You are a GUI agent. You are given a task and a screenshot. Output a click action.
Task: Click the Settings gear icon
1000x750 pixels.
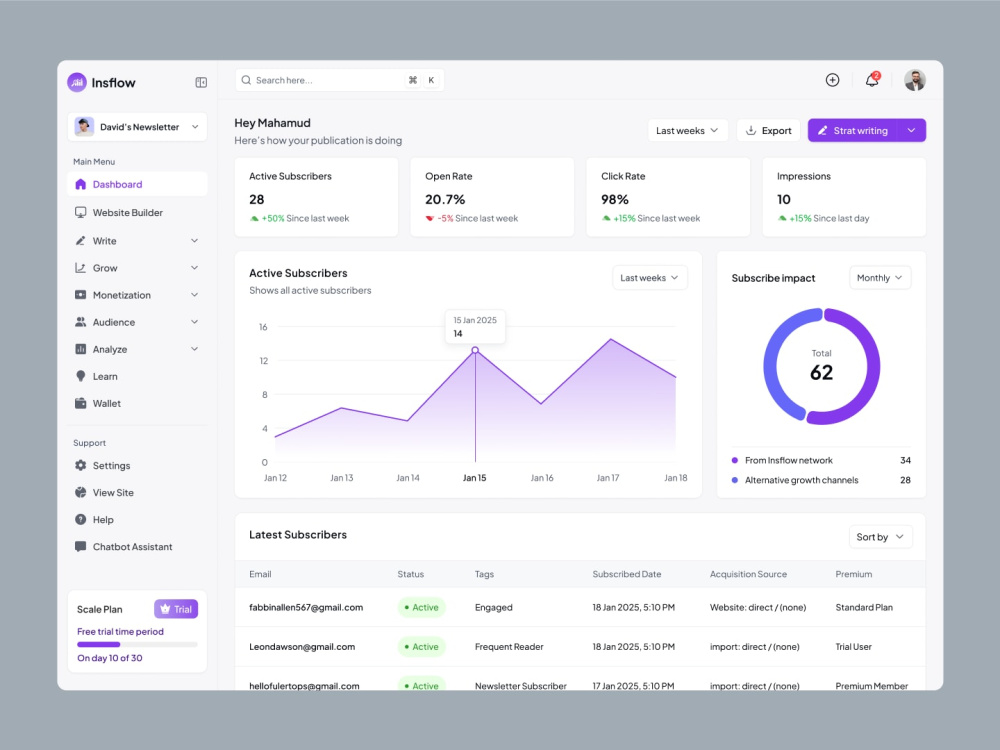(x=80, y=466)
